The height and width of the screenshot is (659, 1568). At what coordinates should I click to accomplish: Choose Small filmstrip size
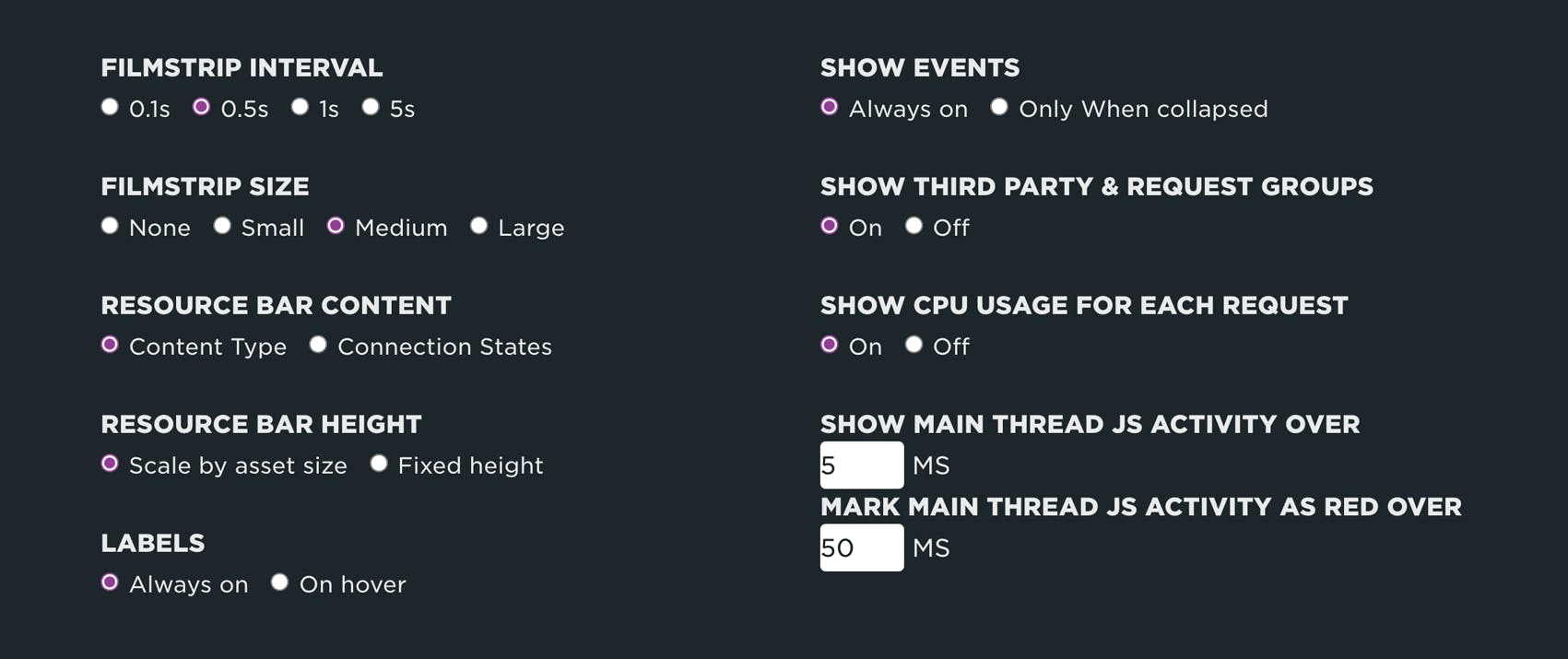coord(222,226)
